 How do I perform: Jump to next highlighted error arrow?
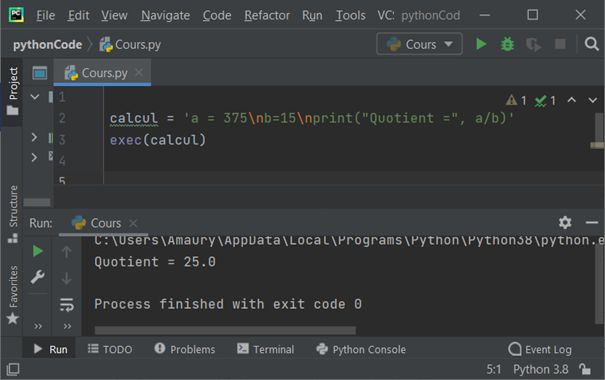[x=593, y=100]
